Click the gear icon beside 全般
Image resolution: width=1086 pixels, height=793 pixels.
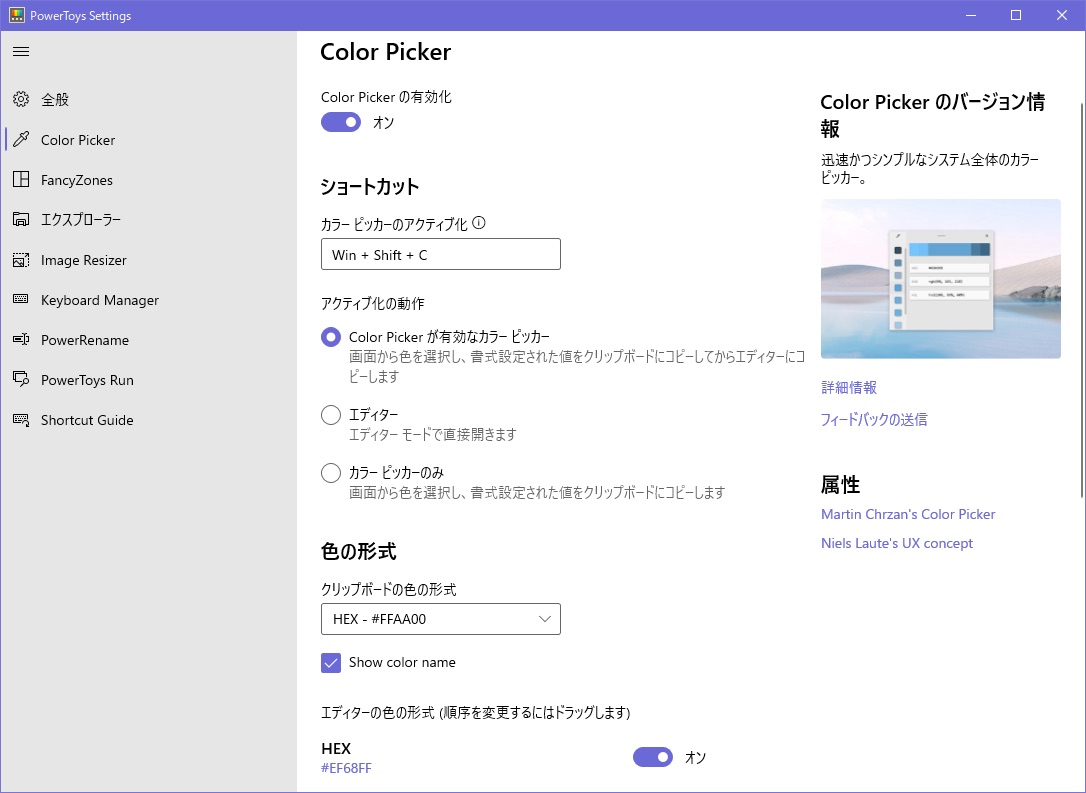point(21,99)
